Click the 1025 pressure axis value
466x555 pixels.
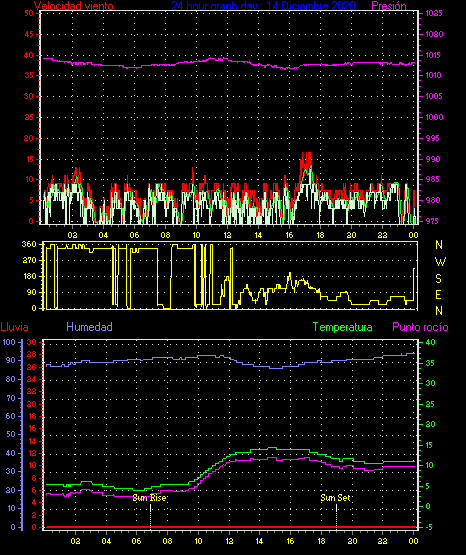(x=433, y=13)
